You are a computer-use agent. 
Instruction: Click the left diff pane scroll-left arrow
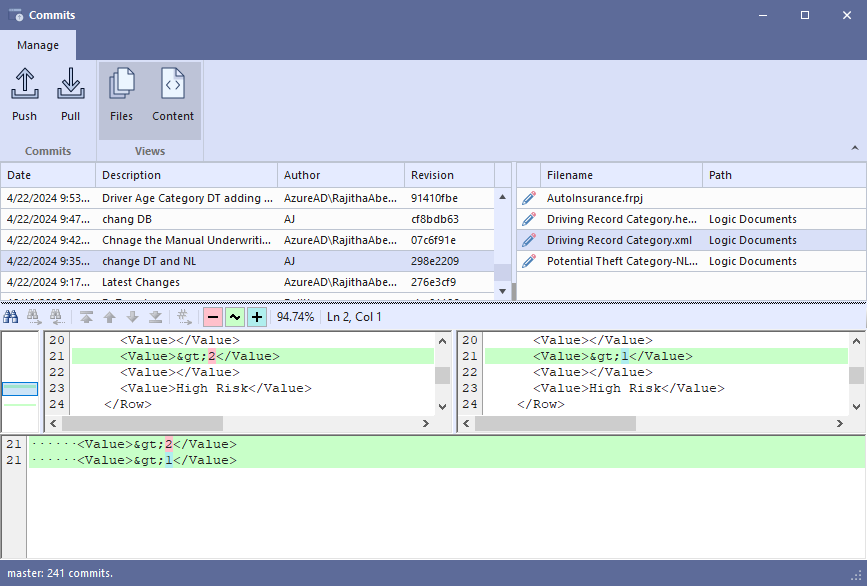pyautogui.click(x=53, y=423)
